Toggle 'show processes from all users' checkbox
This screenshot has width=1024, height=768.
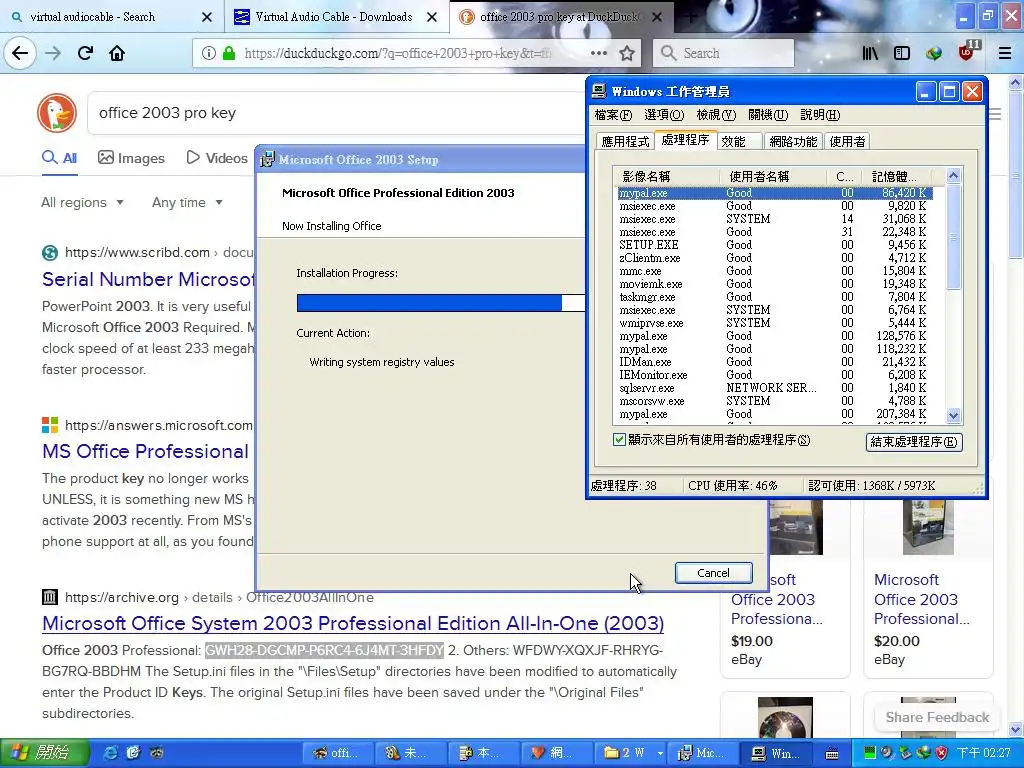coord(619,440)
